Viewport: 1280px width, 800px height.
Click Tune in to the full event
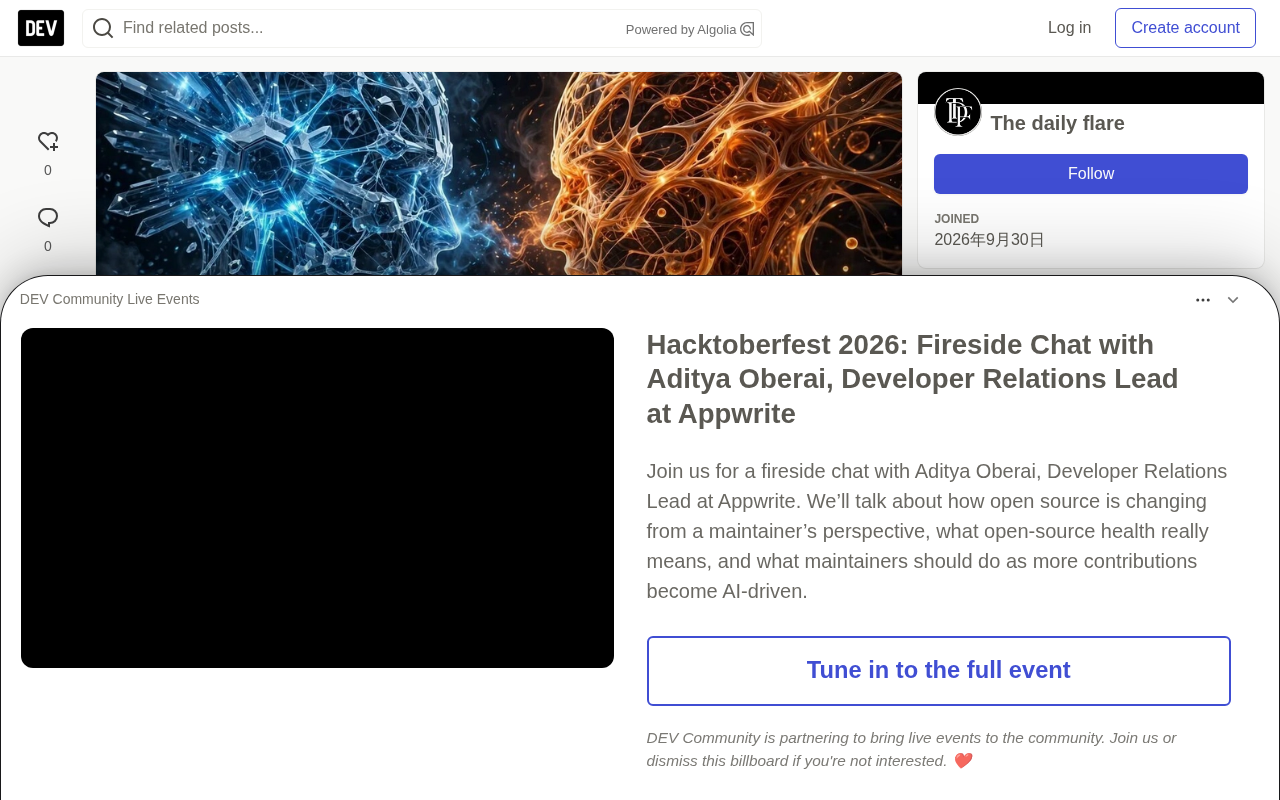point(939,671)
